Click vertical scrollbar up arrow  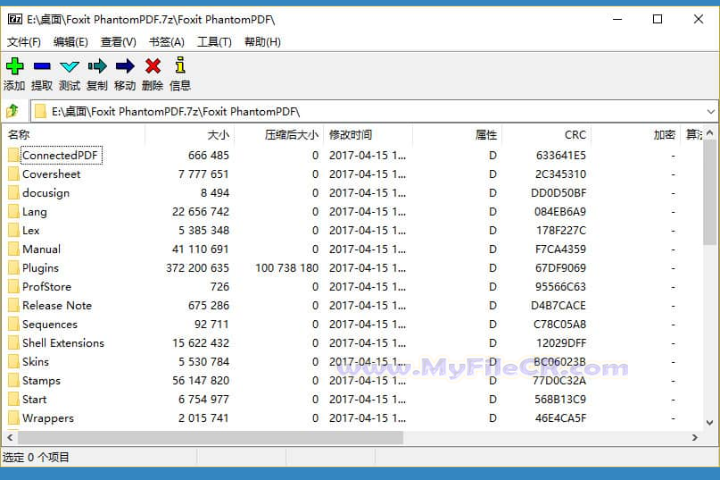(709, 133)
